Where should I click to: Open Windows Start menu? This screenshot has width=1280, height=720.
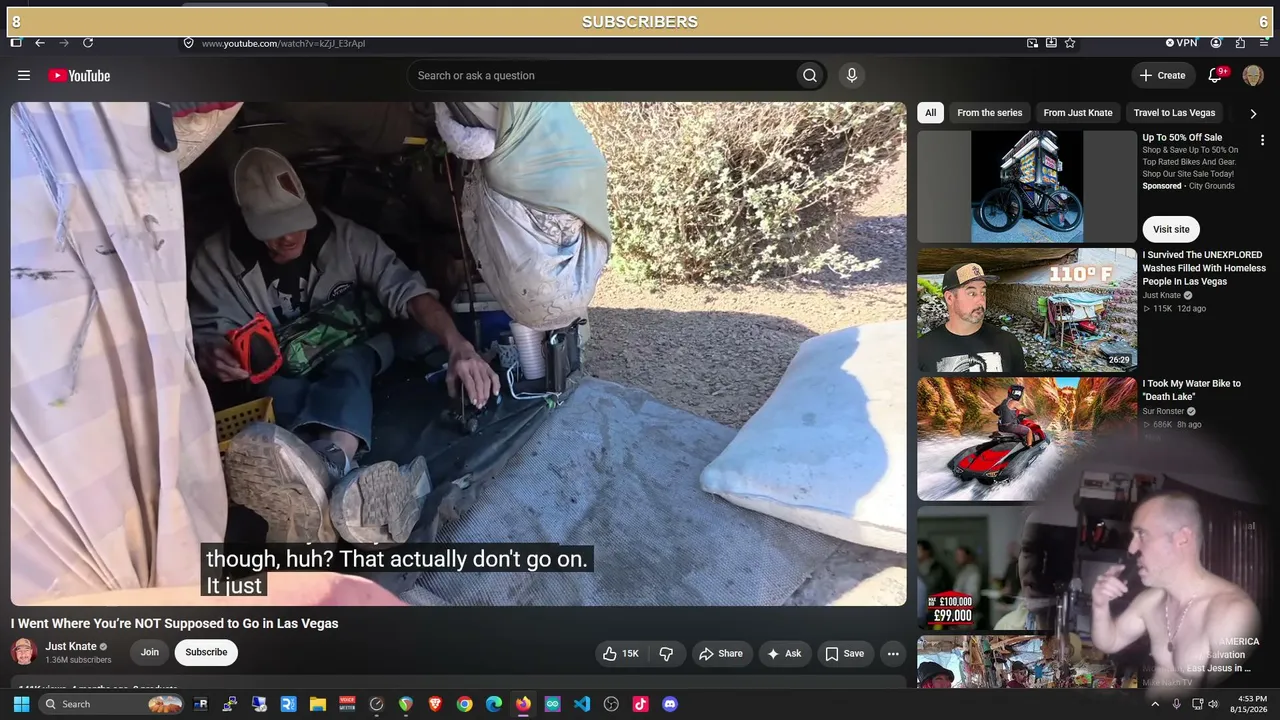21,704
